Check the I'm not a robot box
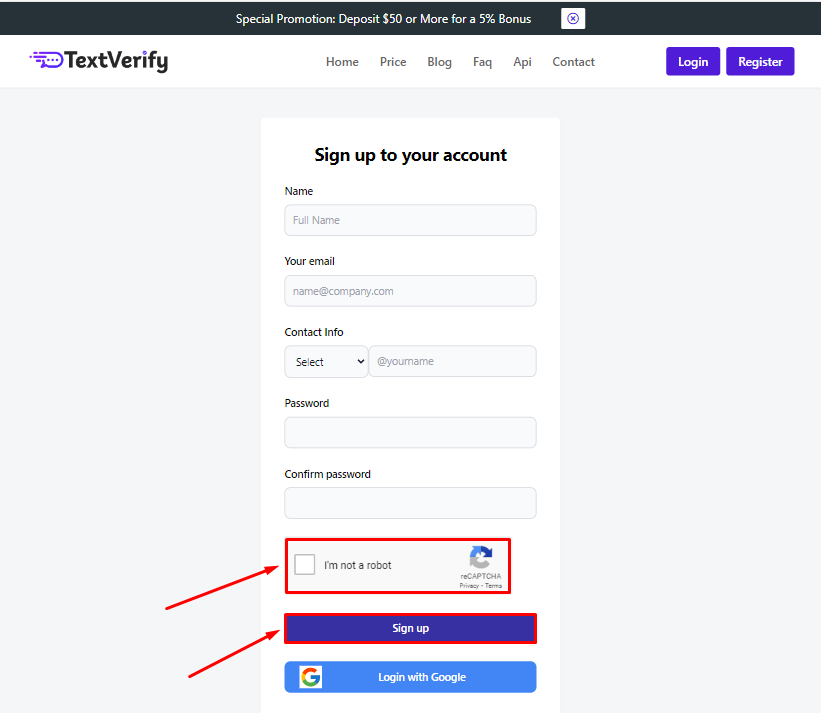The image size is (821, 713). pyautogui.click(x=305, y=565)
